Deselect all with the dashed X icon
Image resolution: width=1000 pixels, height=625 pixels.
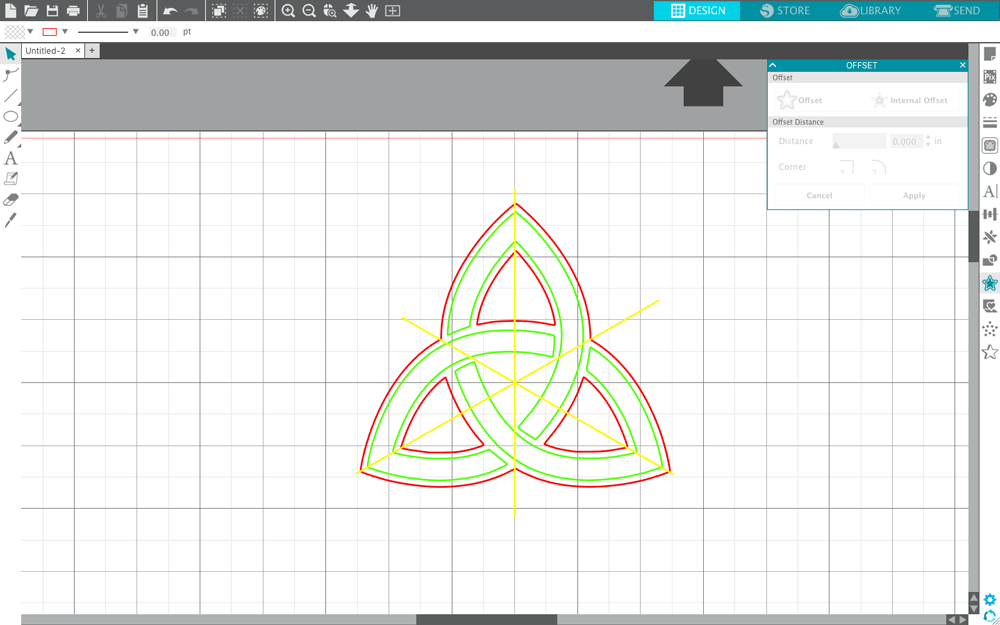tap(239, 10)
